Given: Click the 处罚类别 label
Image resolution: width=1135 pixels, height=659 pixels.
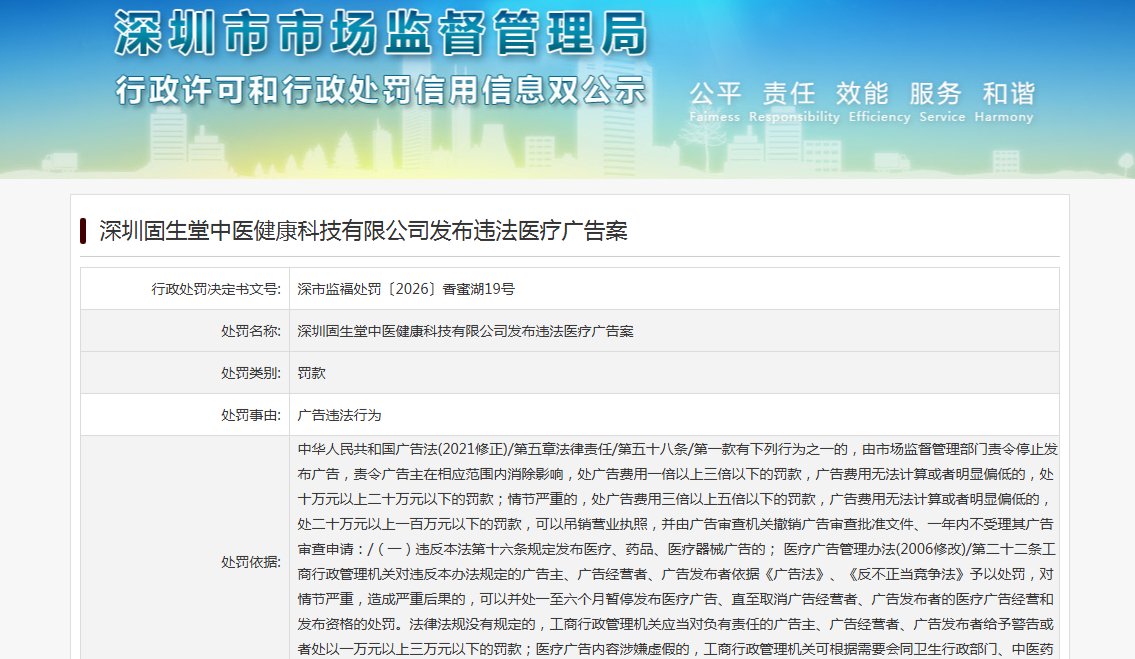Looking at the screenshot, I should coord(250,373).
